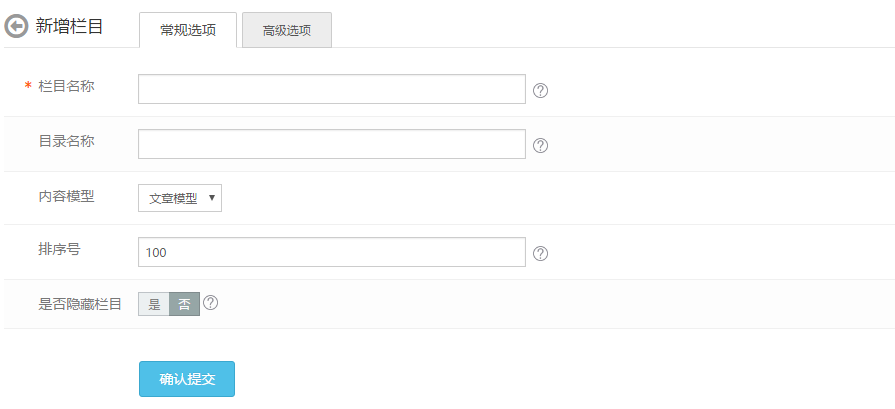Open the 内容模型 dropdown showing 文章模型
This screenshot has height=409, width=895.
(x=180, y=198)
